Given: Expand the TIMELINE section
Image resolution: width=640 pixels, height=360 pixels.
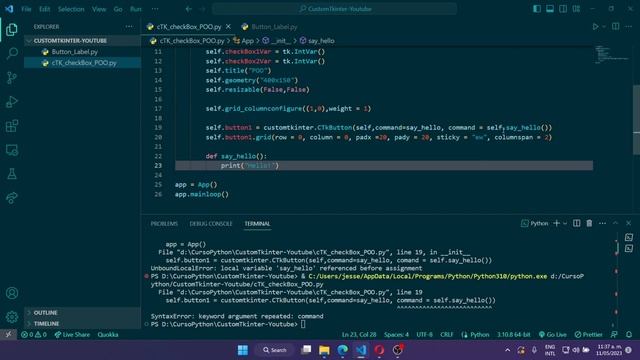Looking at the screenshot, I should (82, 324).
